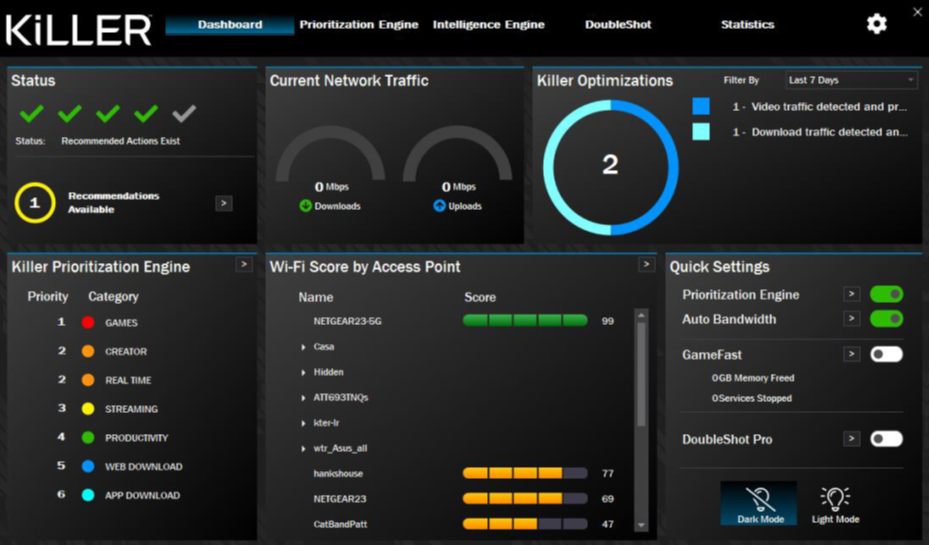Click the Wi-Fi list scroll-up arrow
This screenshot has height=545, width=929.
641,315
